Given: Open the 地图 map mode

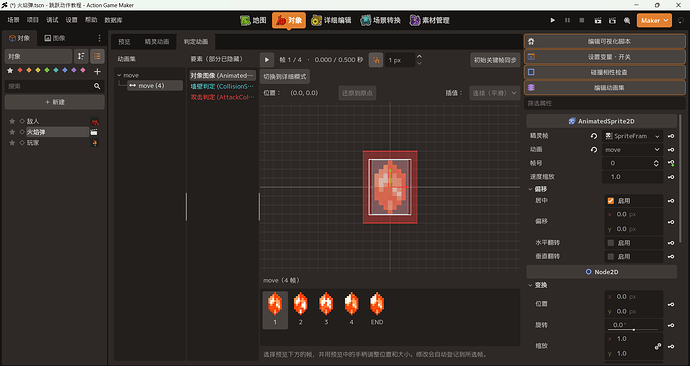Looking at the screenshot, I should [253, 20].
